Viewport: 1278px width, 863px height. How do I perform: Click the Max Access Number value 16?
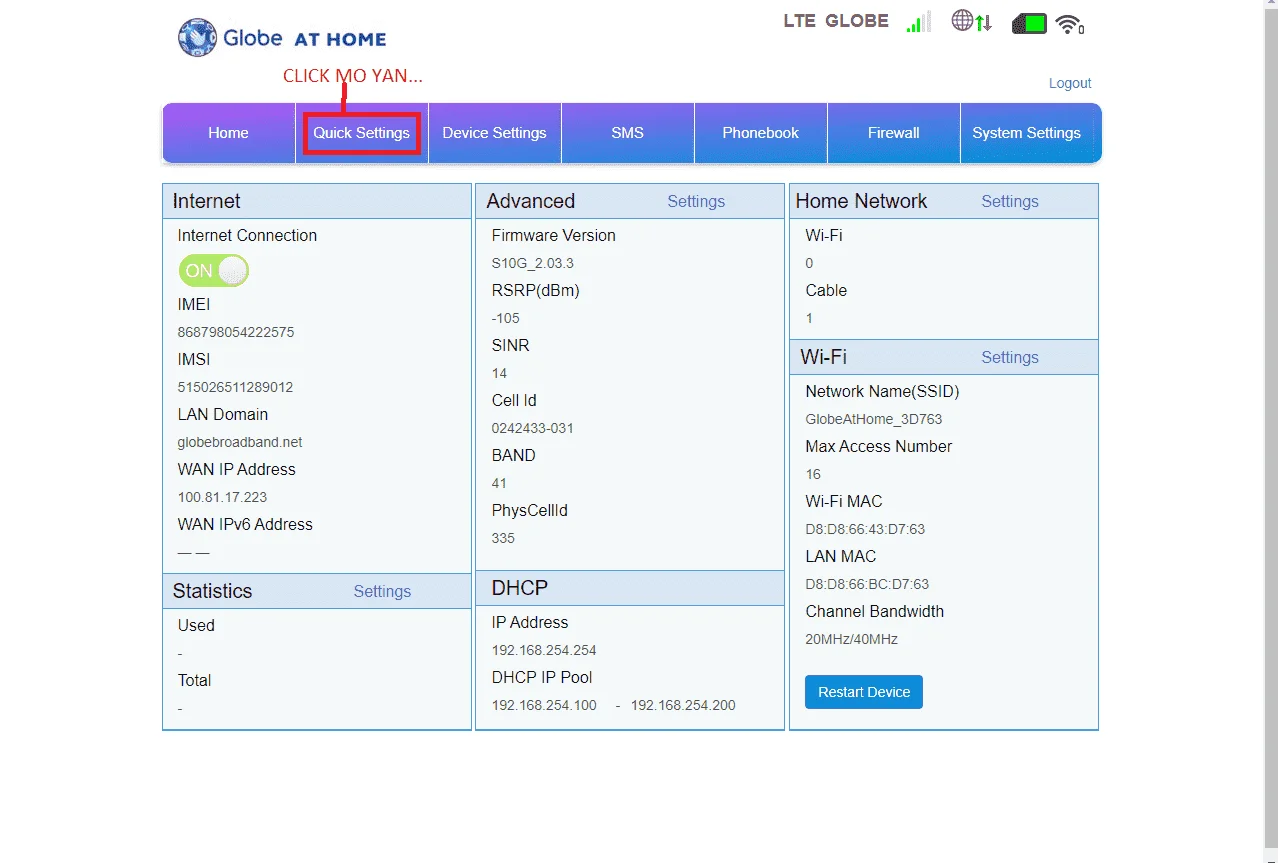coord(813,474)
